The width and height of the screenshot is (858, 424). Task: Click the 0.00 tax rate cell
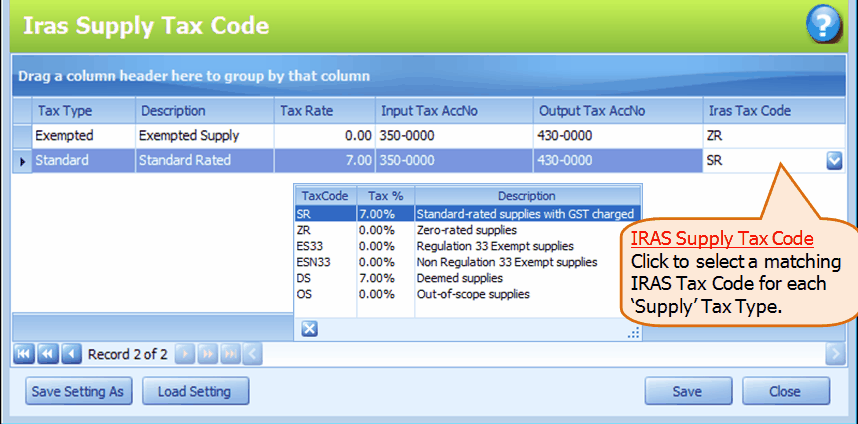pos(324,136)
